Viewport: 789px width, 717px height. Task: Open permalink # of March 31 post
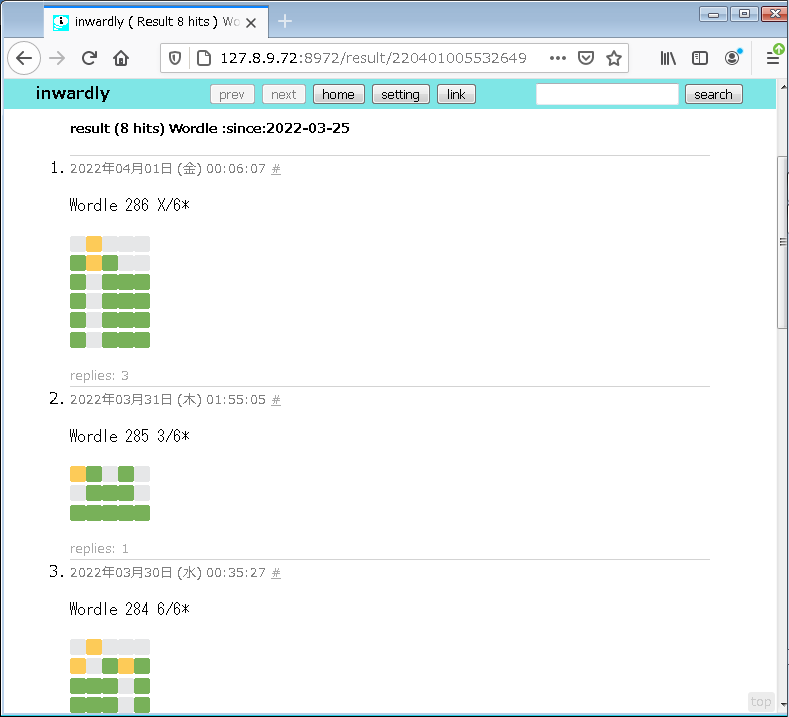[x=276, y=400]
